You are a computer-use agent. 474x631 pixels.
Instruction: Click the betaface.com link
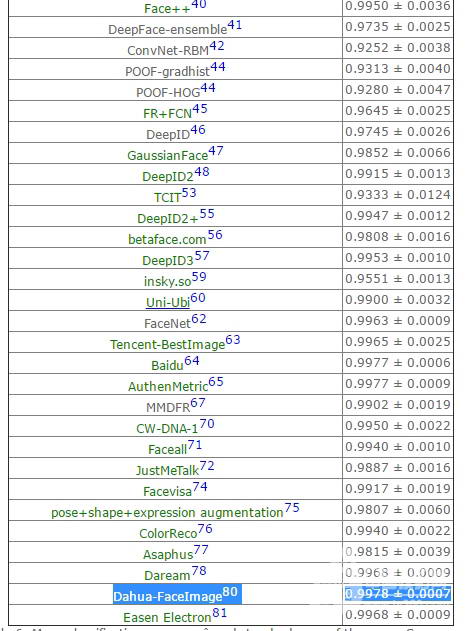pyautogui.click(x=167, y=239)
